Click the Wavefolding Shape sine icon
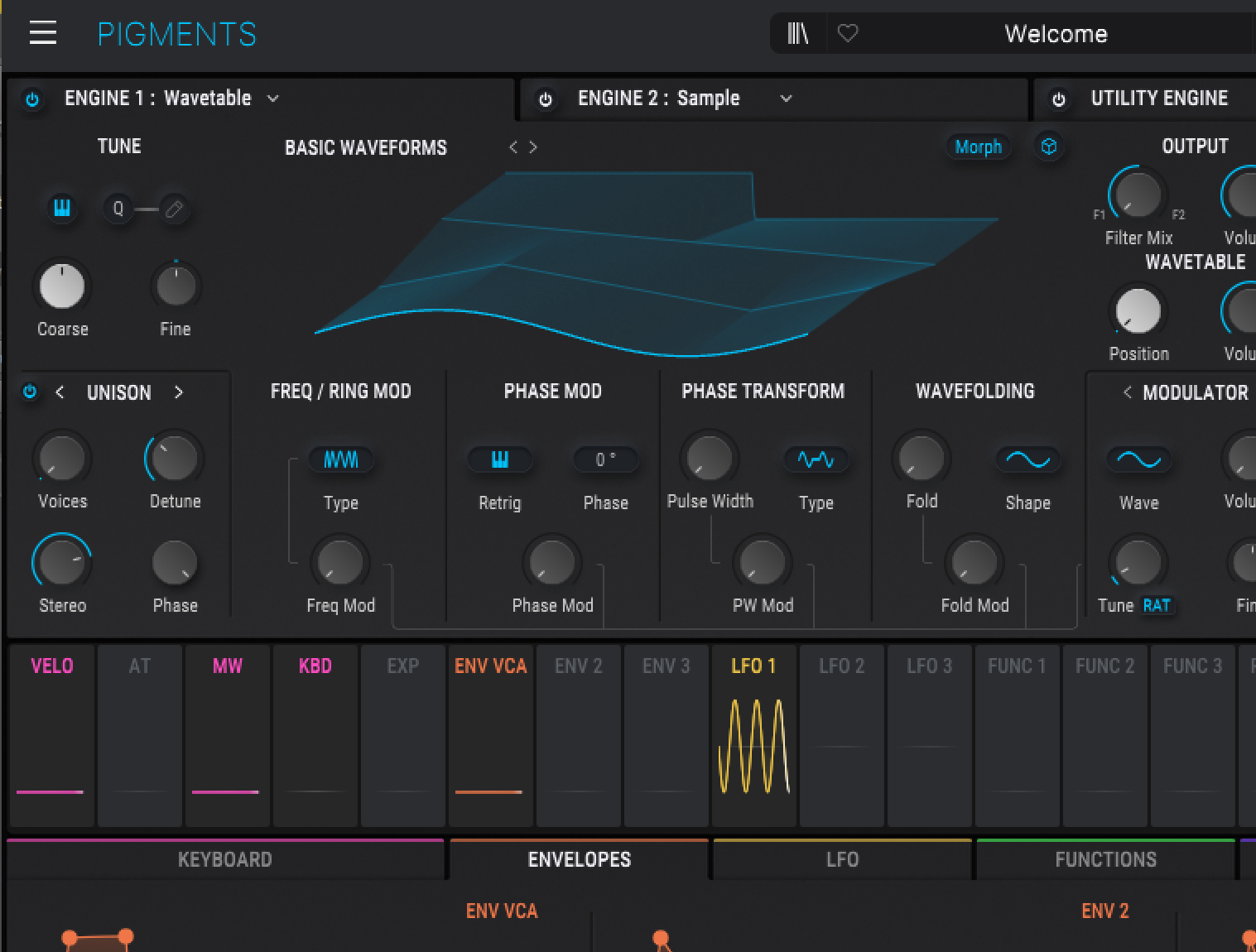This screenshot has width=1256, height=952. coord(1027,459)
